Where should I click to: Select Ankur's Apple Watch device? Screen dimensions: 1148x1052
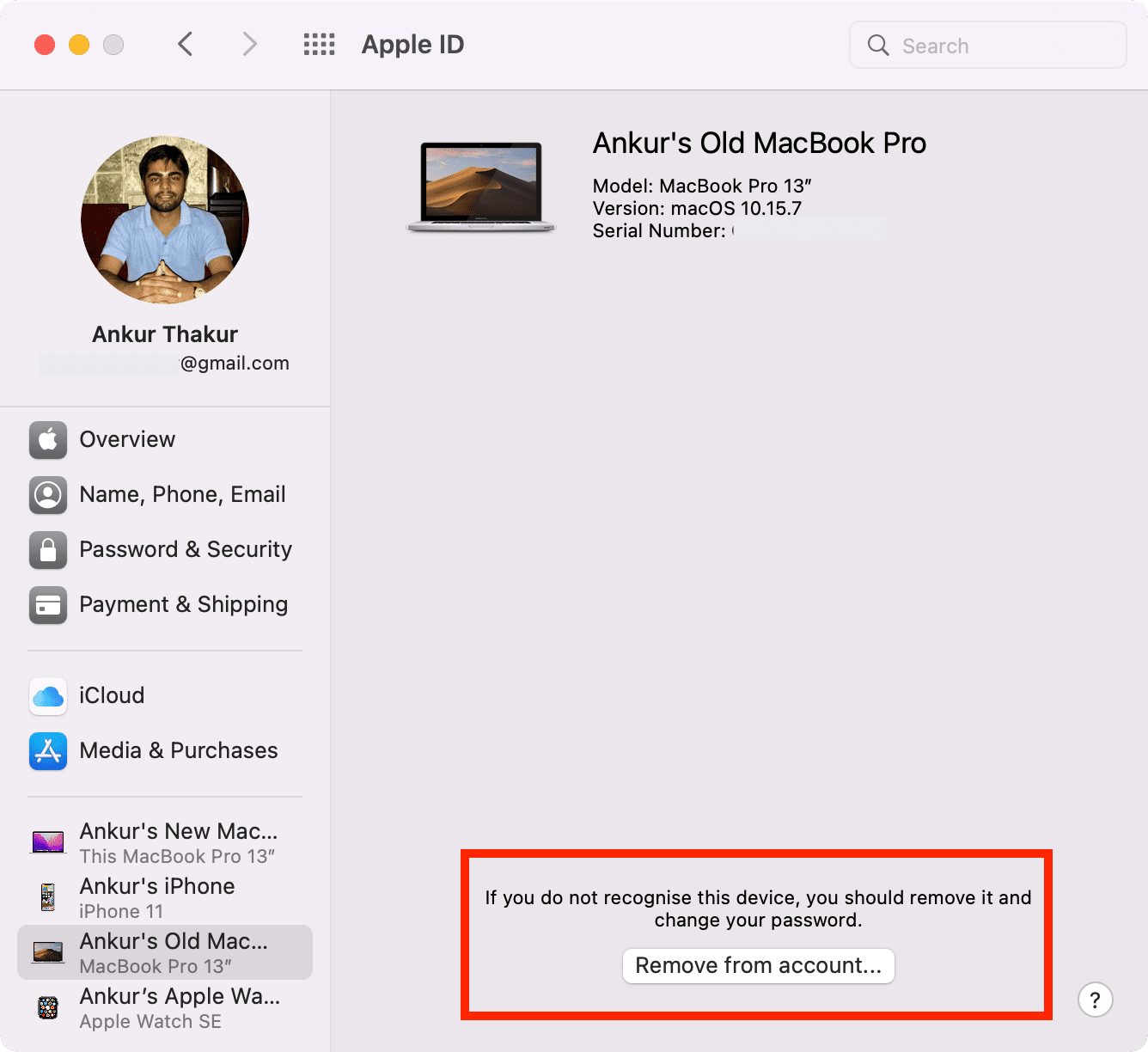[165, 1007]
